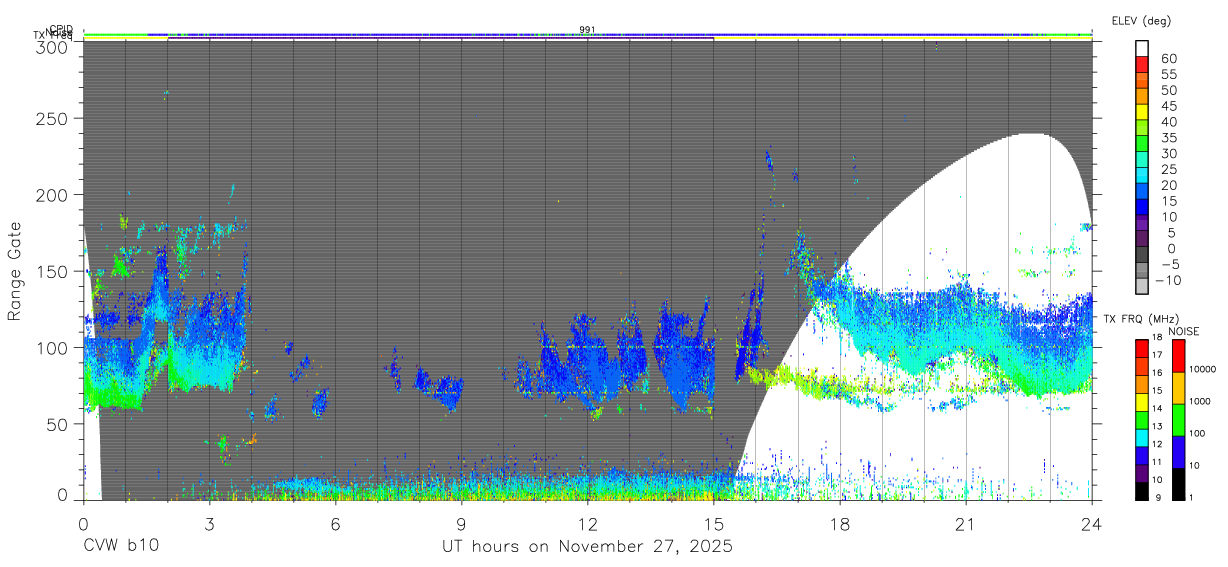Viewport: 1228px width, 567px height.
Task: Click the 300 tick on Range Gate axis
Action: point(52,46)
